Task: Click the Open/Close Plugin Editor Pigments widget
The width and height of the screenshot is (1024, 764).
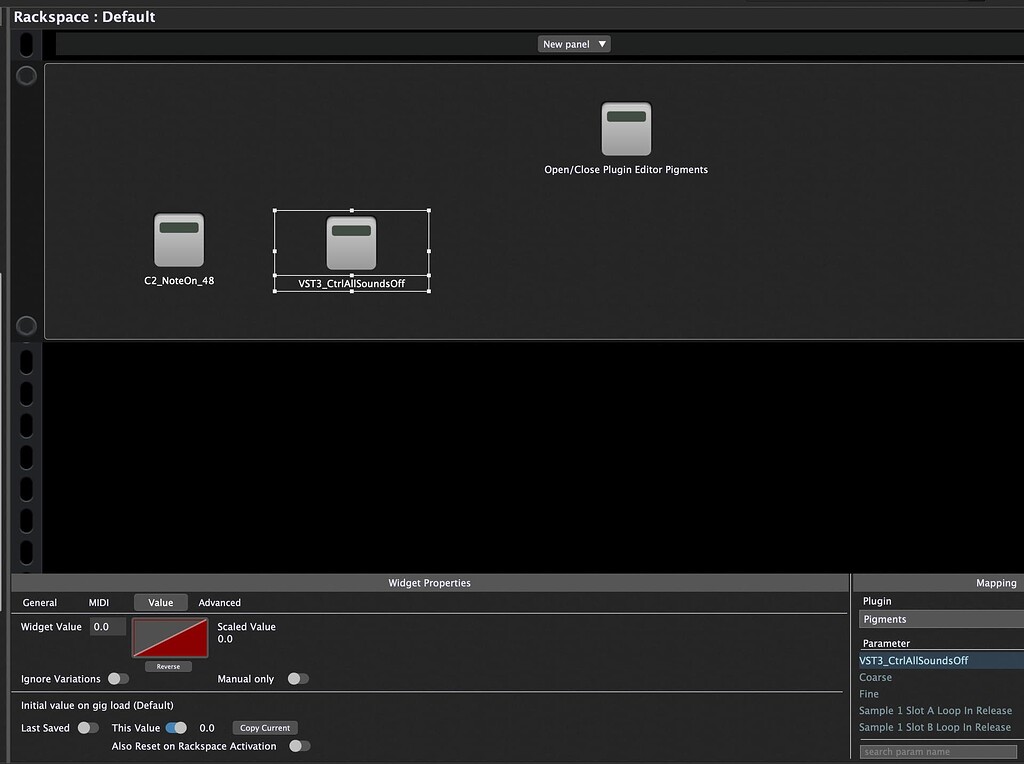Action: [x=626, y=128]
